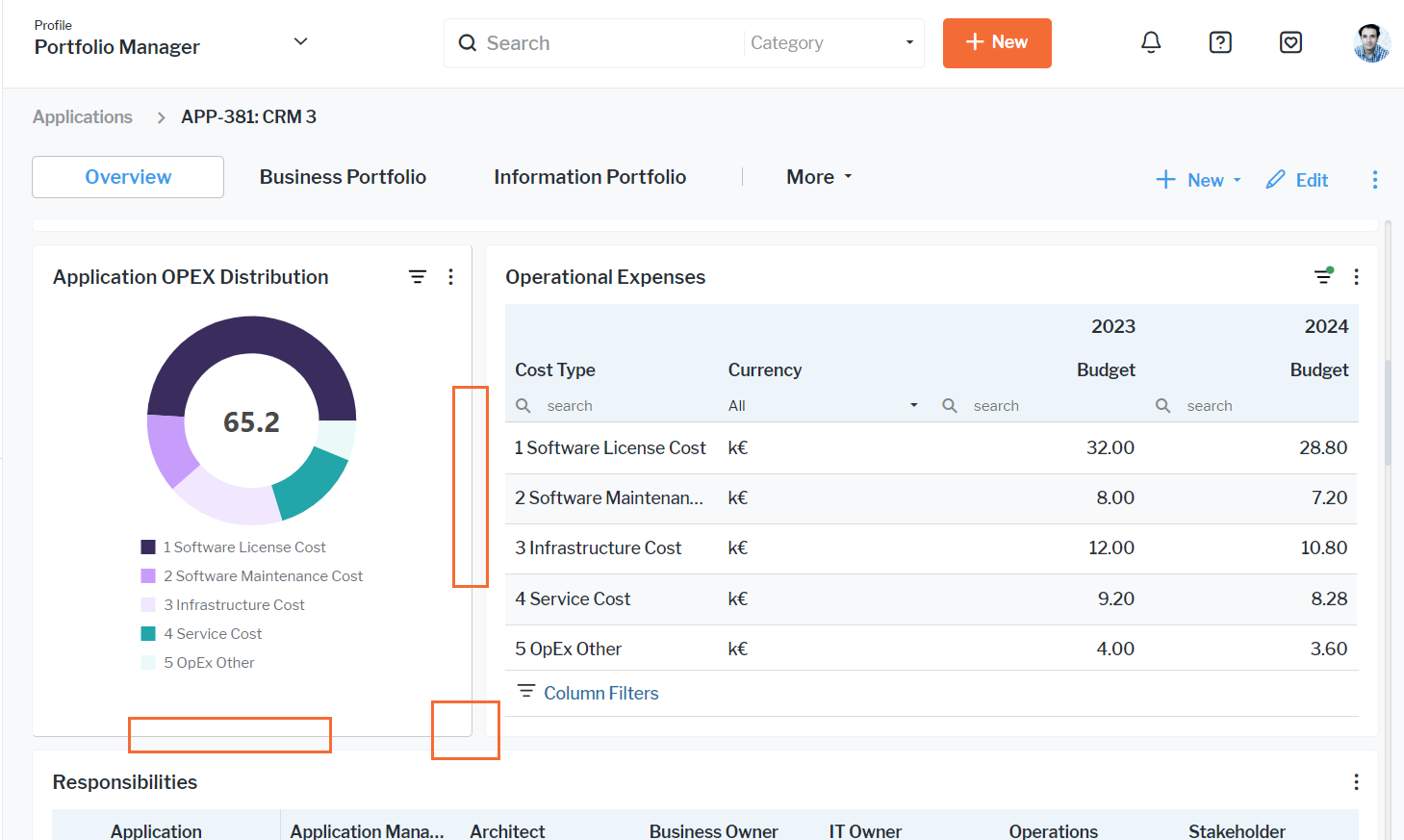Click Operational Expenses active filter icon
Image resolution: width=1404 pixels, height=840 pixels.
1324,277
